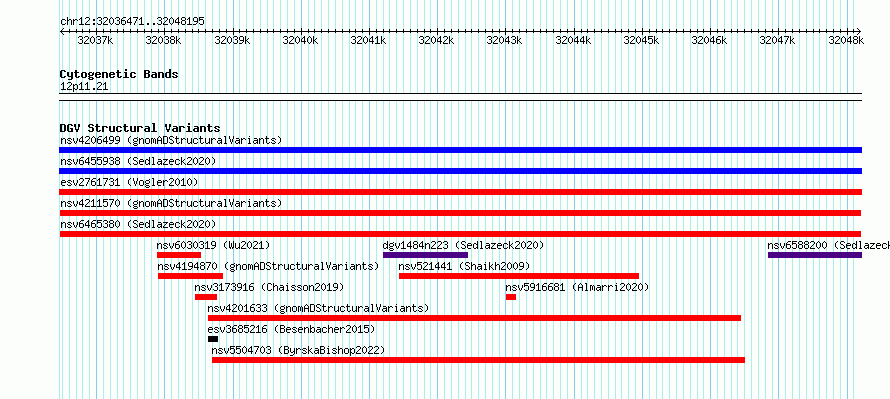Select the black bar under esv3685216

(213, 339)
